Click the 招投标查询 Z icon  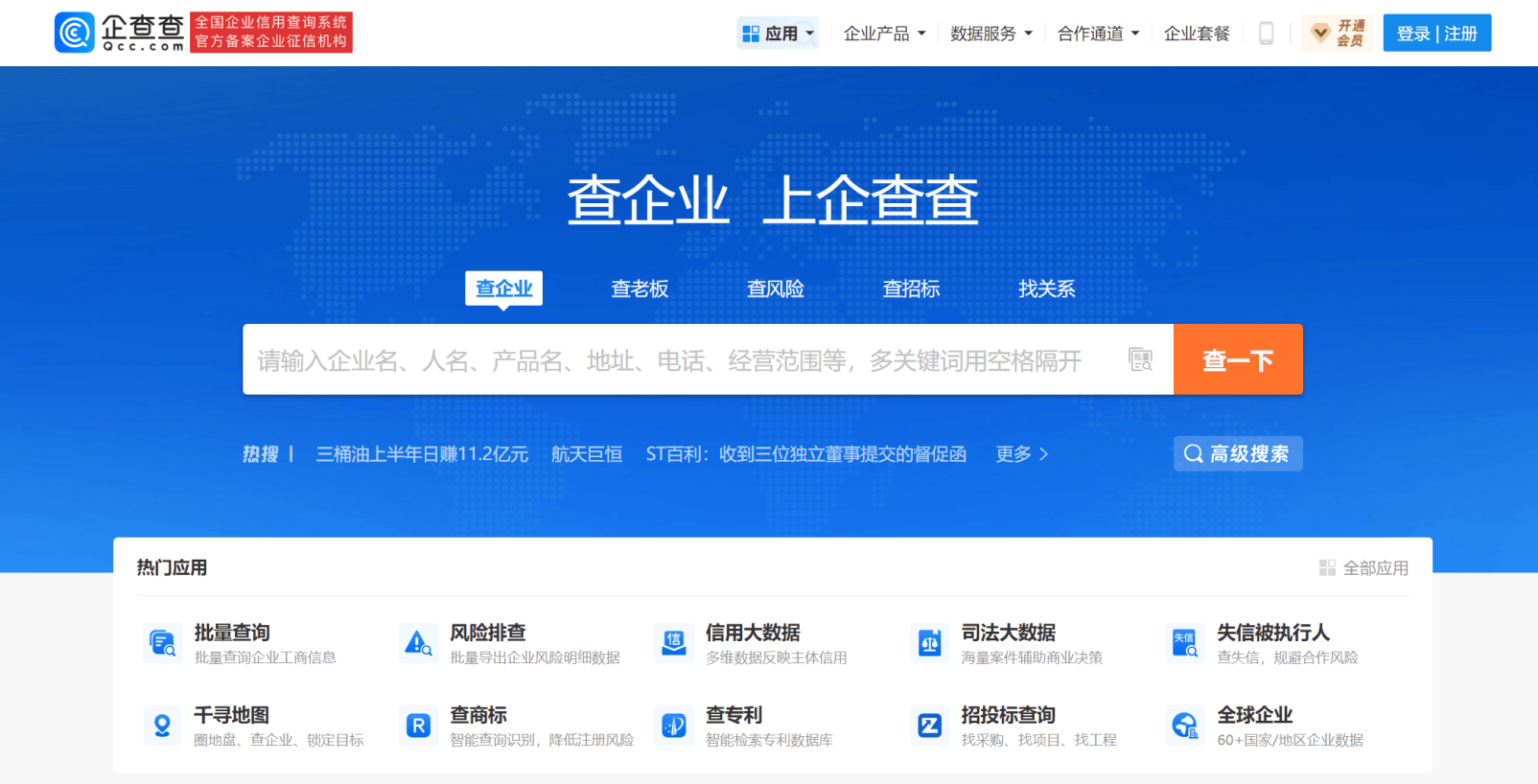(x=929, y=726)
